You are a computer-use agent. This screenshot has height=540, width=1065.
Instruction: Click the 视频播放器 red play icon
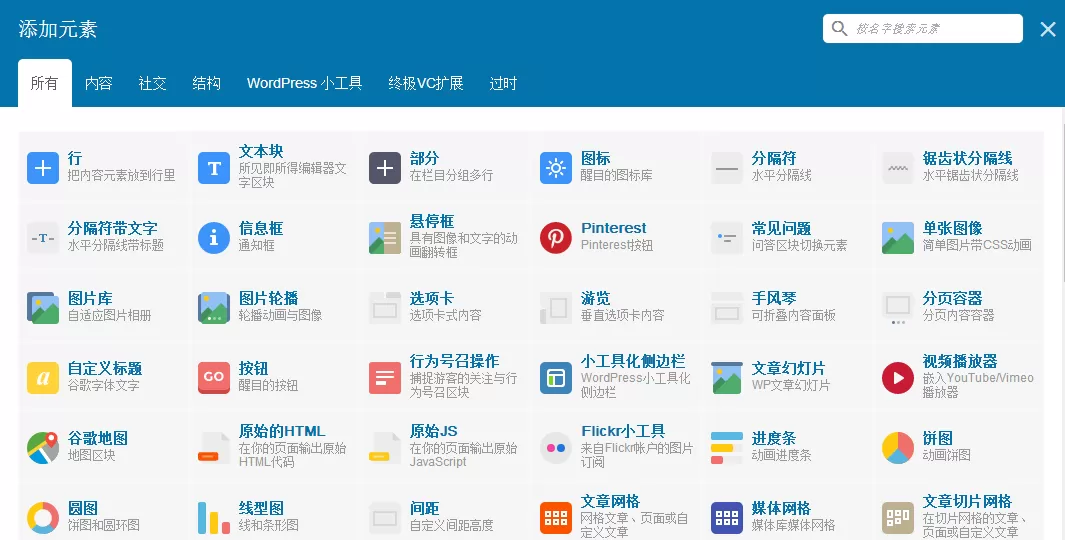(897, 378)
